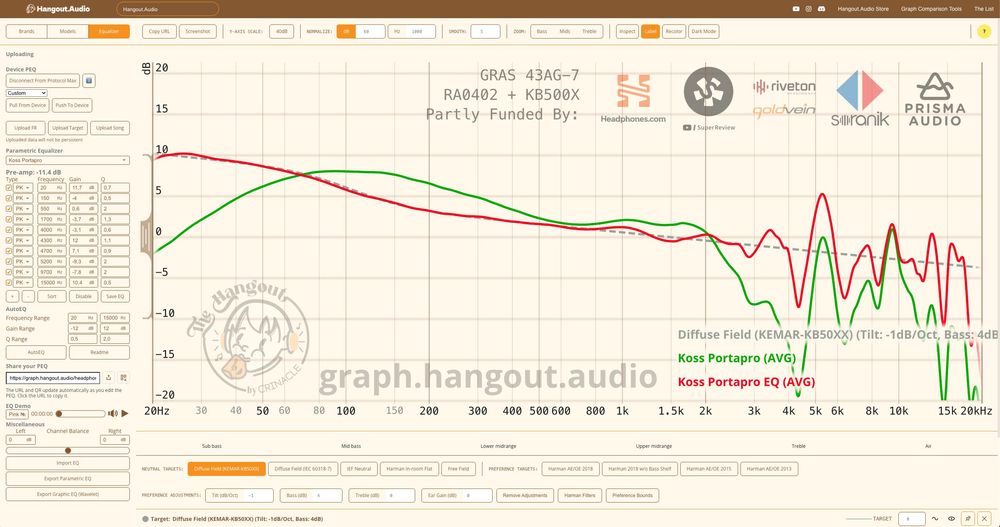Image resolution: width=1000 pixels, height=527 pixels.
Task: Switch to the Models tab
Action: tap(68, 31)
